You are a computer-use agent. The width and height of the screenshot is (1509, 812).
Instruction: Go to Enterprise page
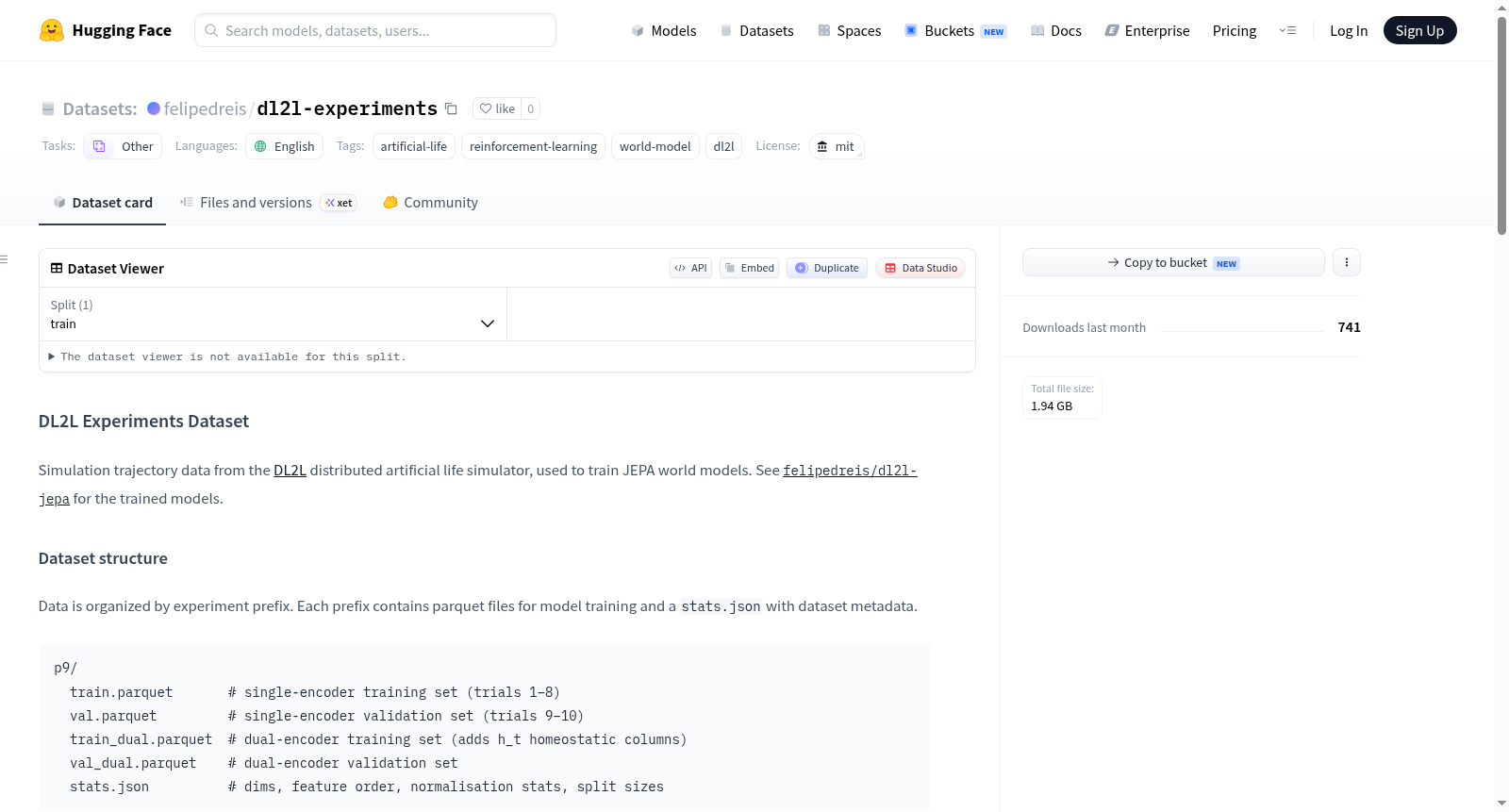(1147, 30)
